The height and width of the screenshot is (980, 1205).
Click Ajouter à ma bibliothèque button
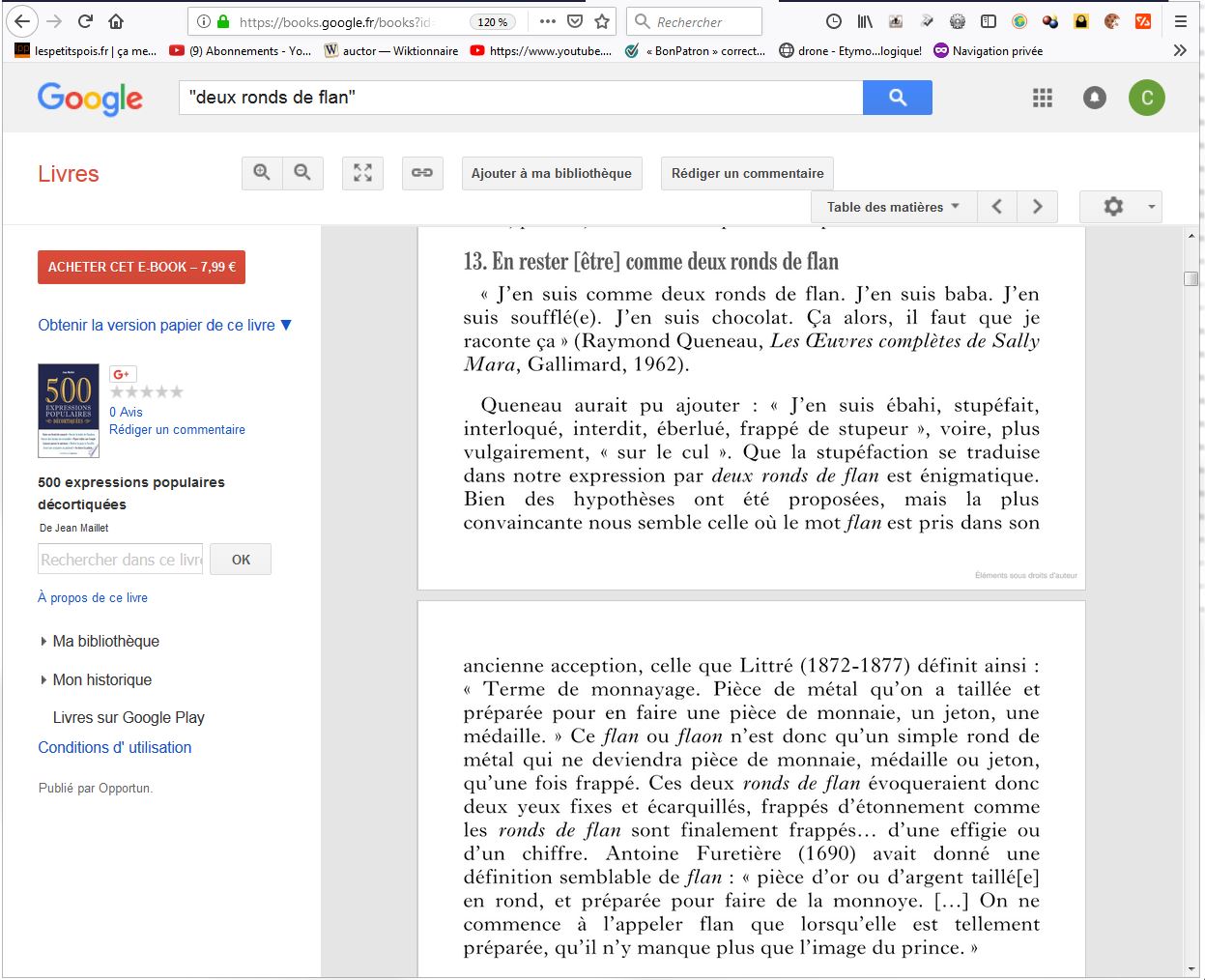click(x=551, y=174)
